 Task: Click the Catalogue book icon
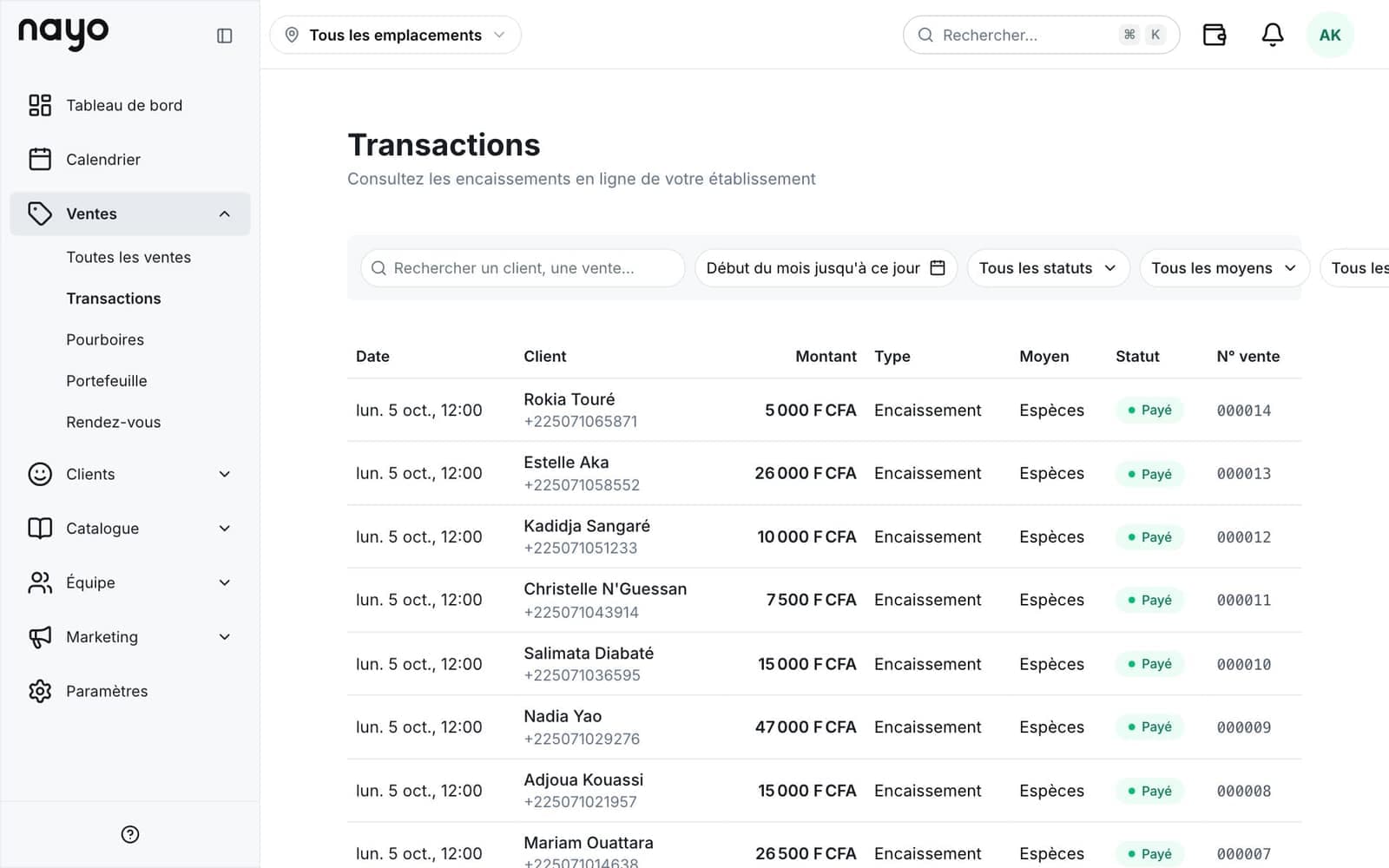tap(40, 528)
